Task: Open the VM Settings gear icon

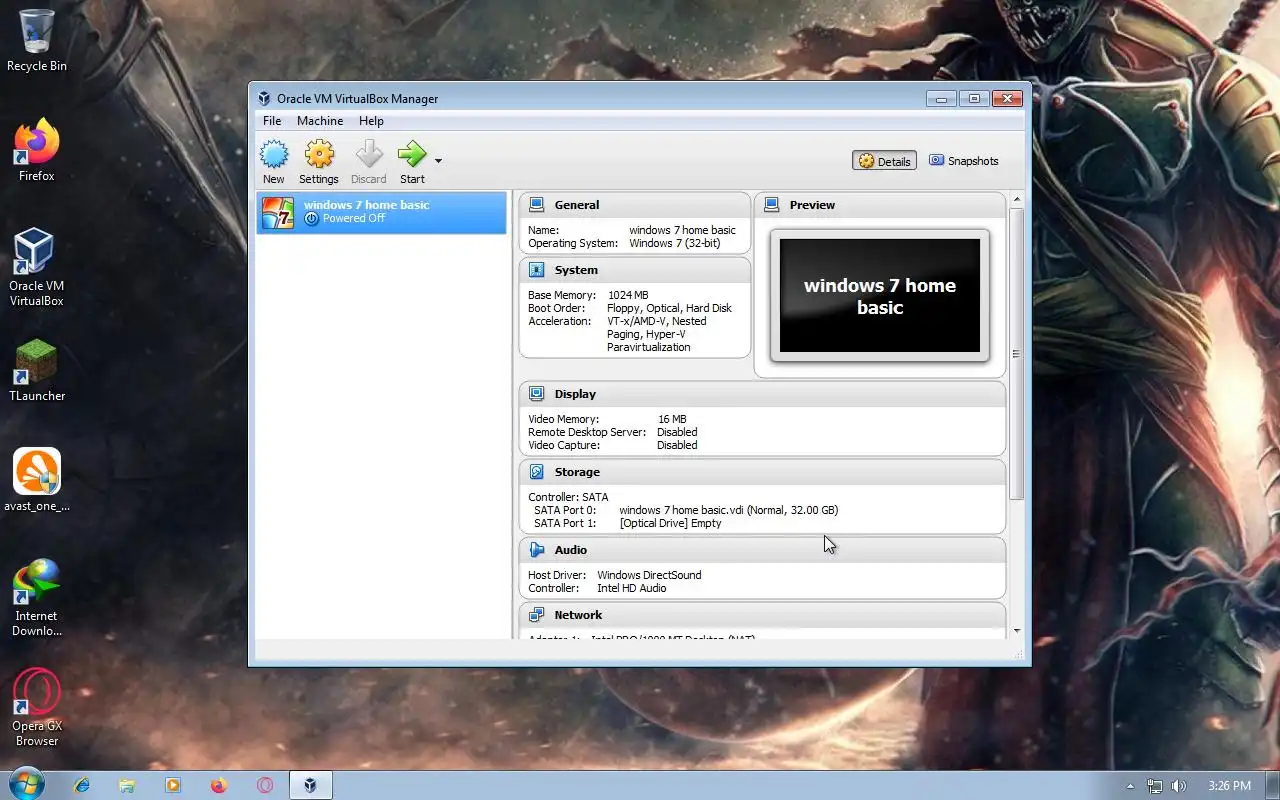Action: click(x=319, y=155)
